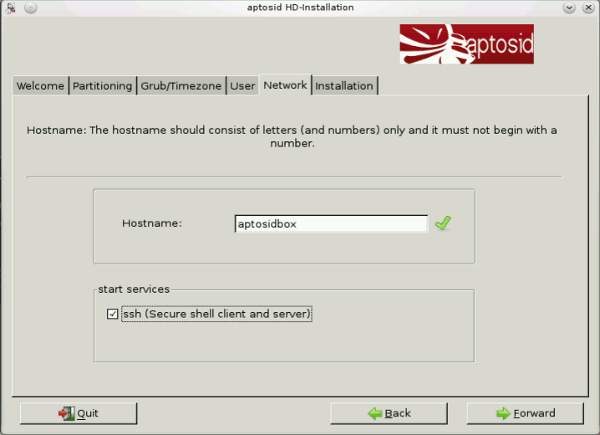Image resolution: width=600 pixels, height=435 pixels.
Task: Open the Installation tab
Action: click(344, 86)
